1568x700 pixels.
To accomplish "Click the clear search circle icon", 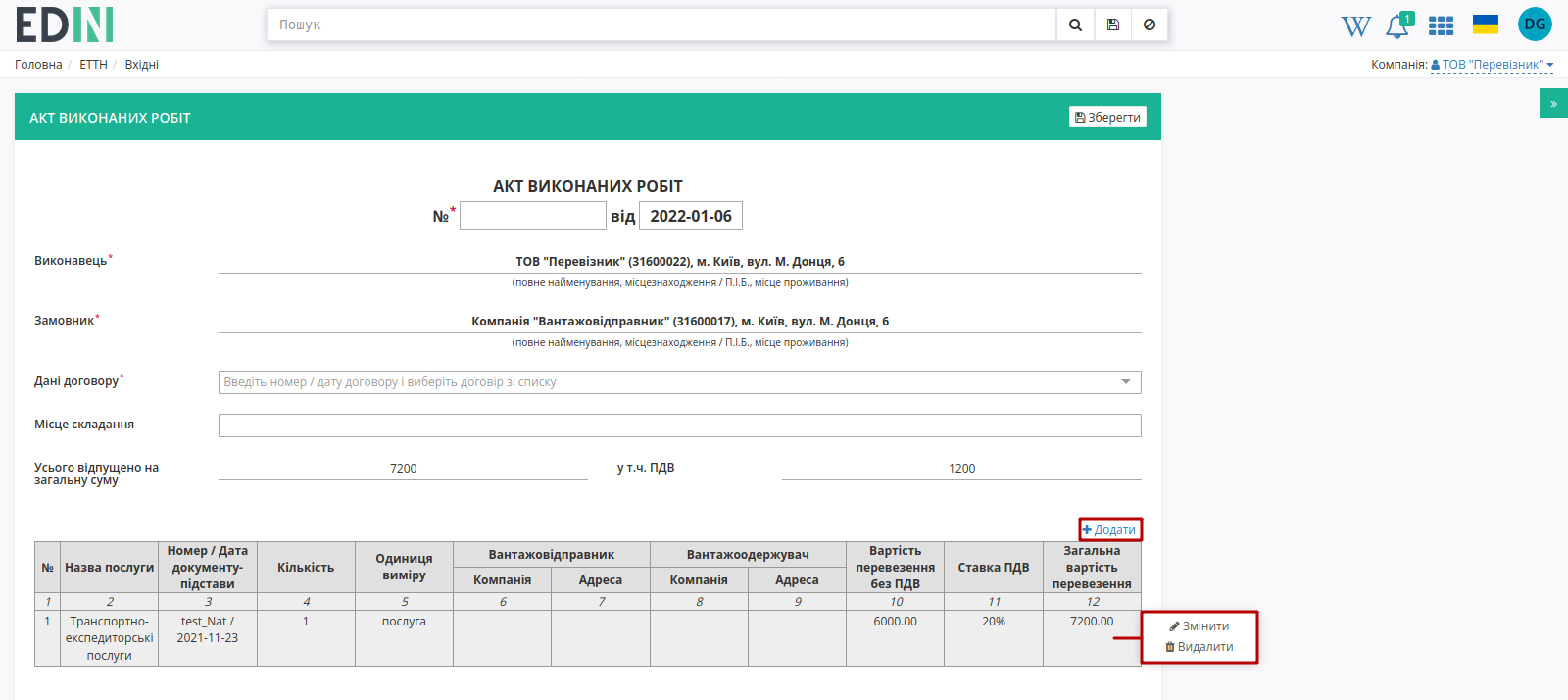I will (1150, 25).
